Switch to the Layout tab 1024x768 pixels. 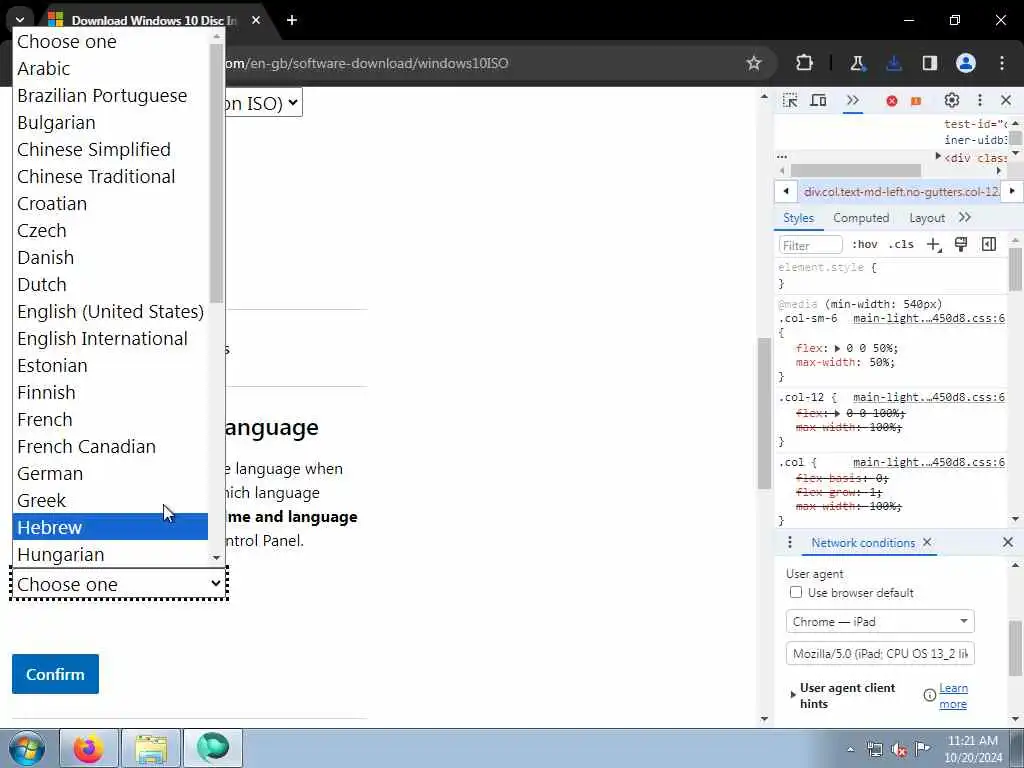coord(927,217)
